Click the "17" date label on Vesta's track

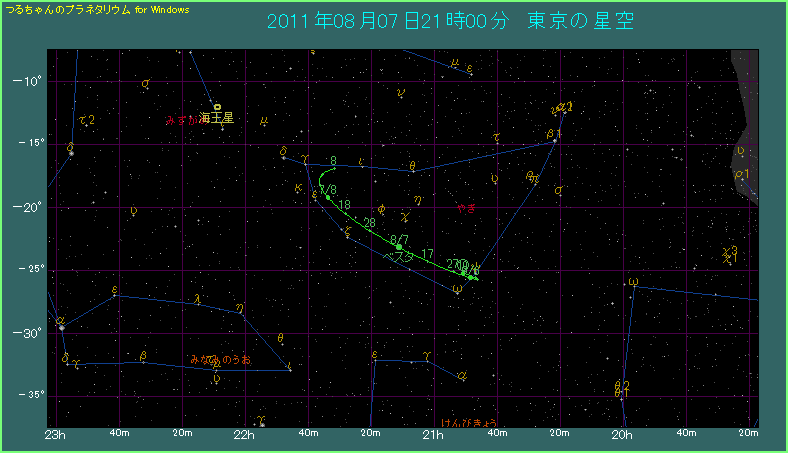pyautogui.click(x=428, y=254)
